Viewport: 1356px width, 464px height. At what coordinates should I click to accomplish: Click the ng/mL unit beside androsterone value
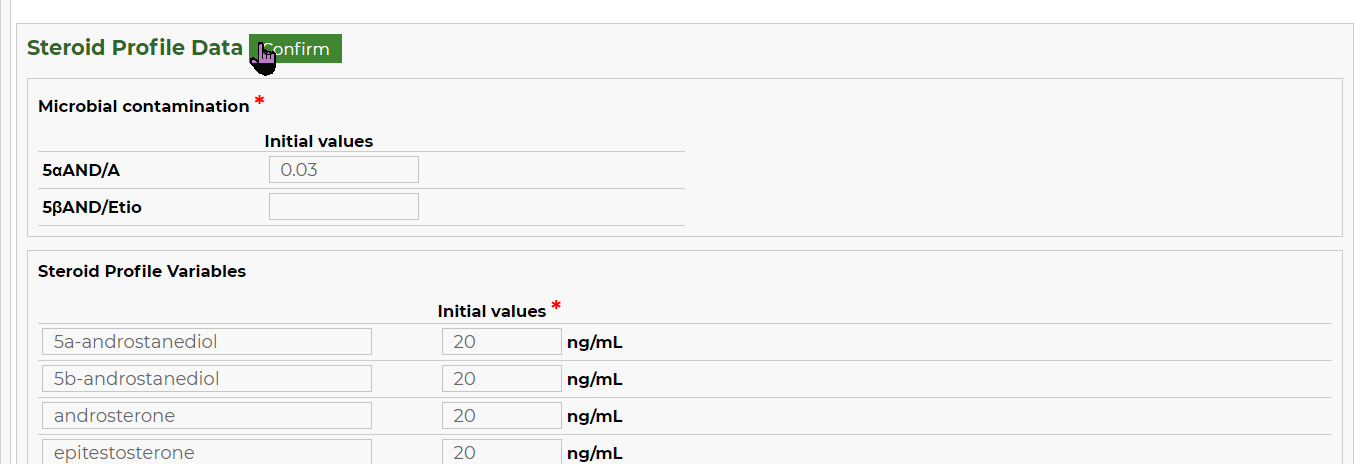click(x=595, y=416)
